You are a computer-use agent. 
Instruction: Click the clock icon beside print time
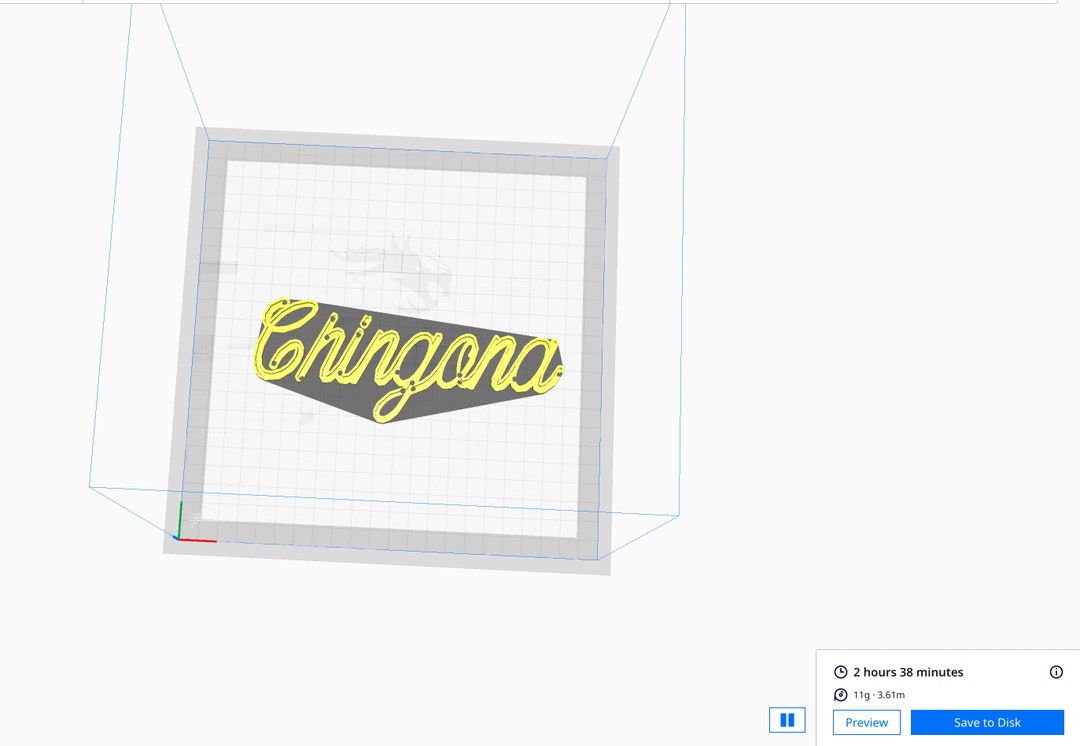pyautogui.click(x=841, y=672)
